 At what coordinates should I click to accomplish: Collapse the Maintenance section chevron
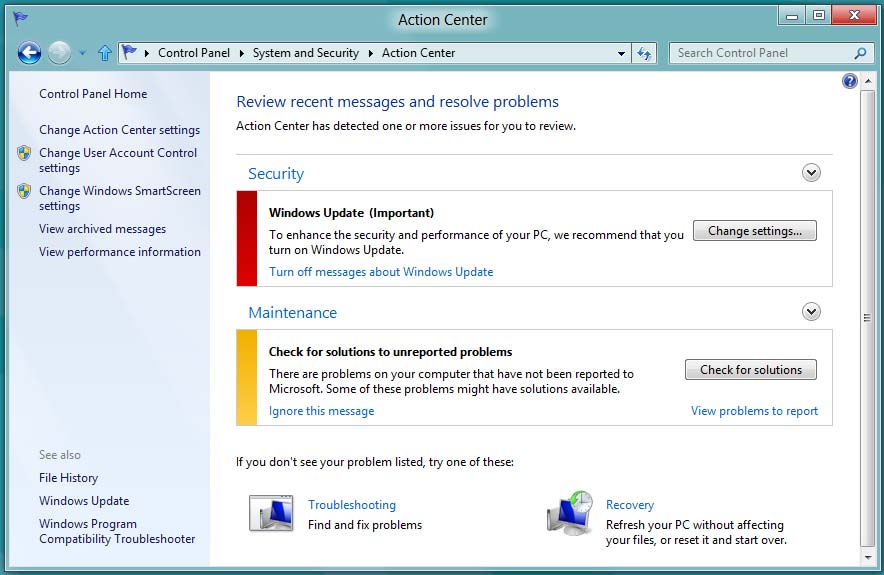point(811,312)
